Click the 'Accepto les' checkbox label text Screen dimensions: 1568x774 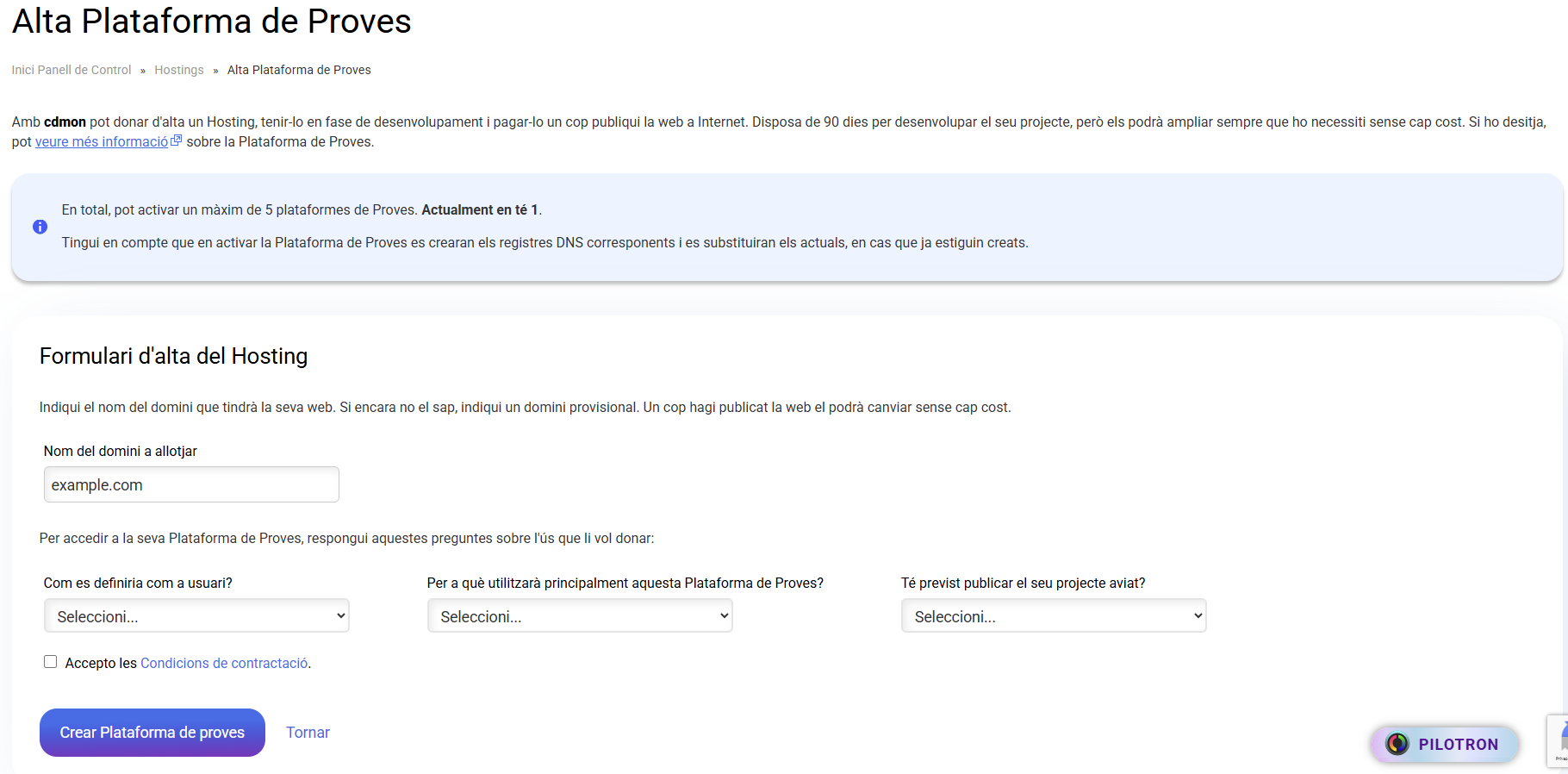pos(101,663)
